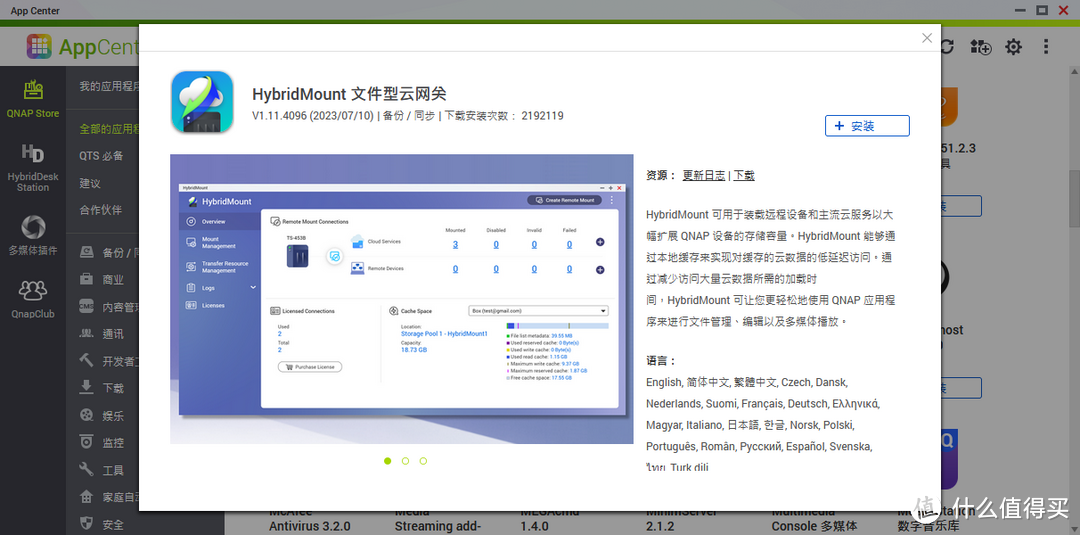
Task: Show second screenshot carousel dot
Action: (x=405, y=461)
